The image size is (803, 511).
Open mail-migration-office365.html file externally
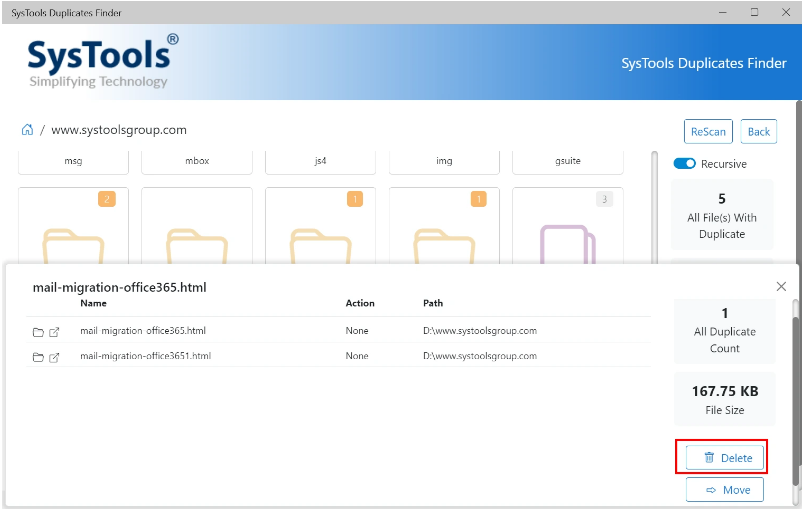[54, 332]
